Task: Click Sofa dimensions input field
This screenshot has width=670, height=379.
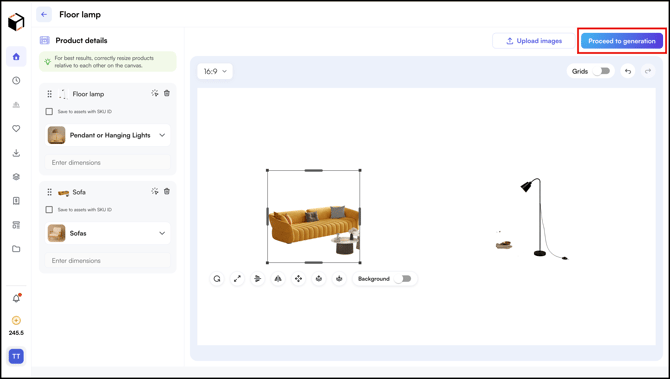Action: 108,261
